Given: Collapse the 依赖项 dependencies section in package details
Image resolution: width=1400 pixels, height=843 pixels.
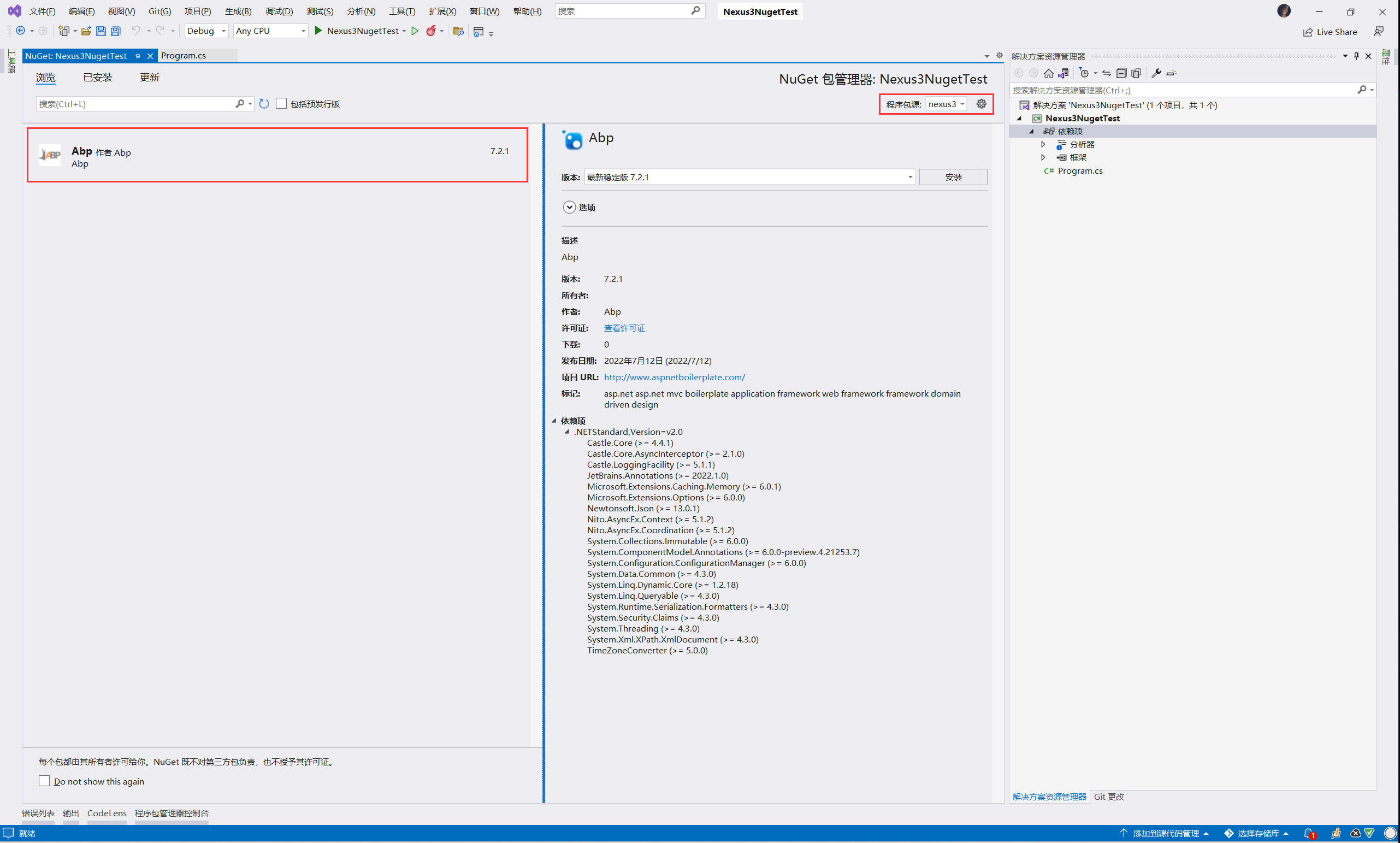Looking at the screenshot, I should [554, 421].
